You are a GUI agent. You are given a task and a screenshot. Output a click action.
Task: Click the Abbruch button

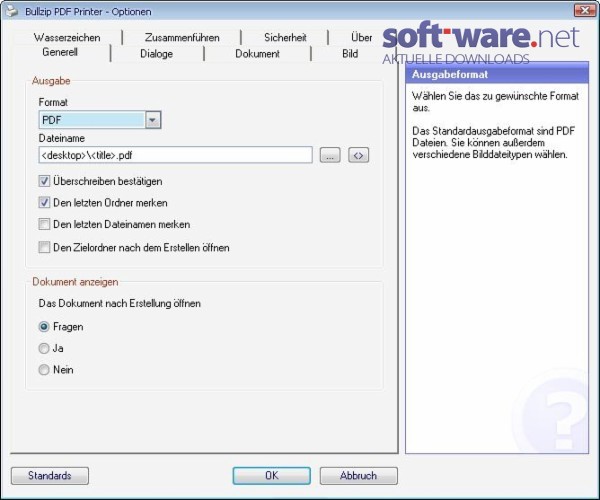359,476
